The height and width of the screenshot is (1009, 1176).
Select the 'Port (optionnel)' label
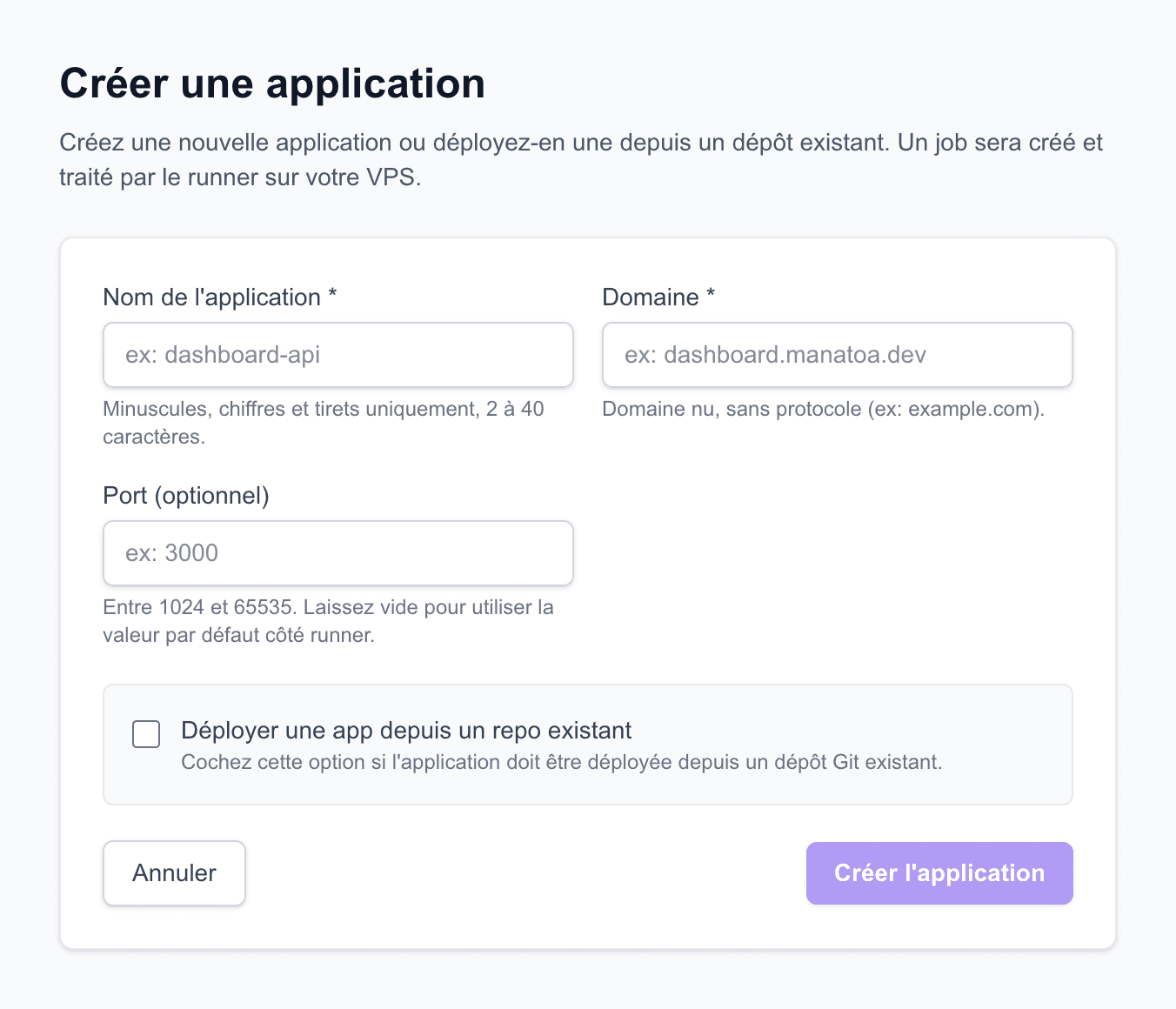pos(186,496)
